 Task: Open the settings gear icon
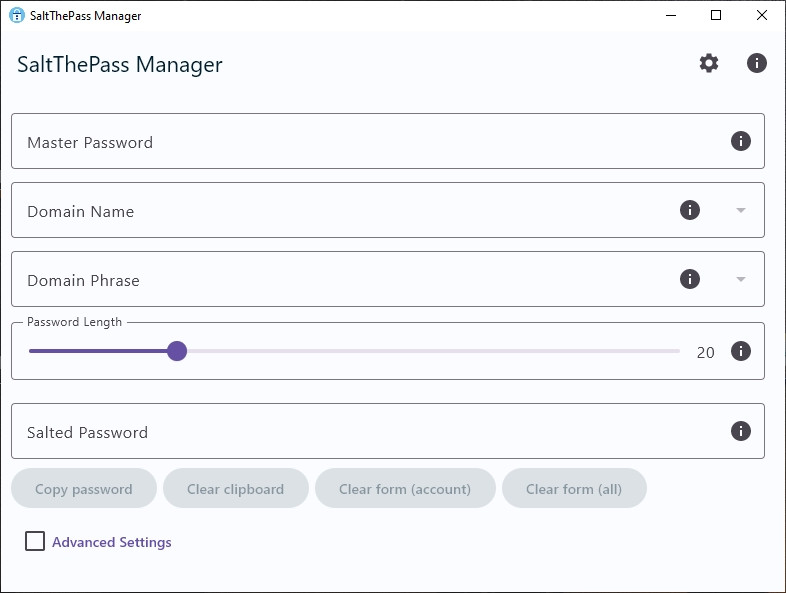point(709,64)
